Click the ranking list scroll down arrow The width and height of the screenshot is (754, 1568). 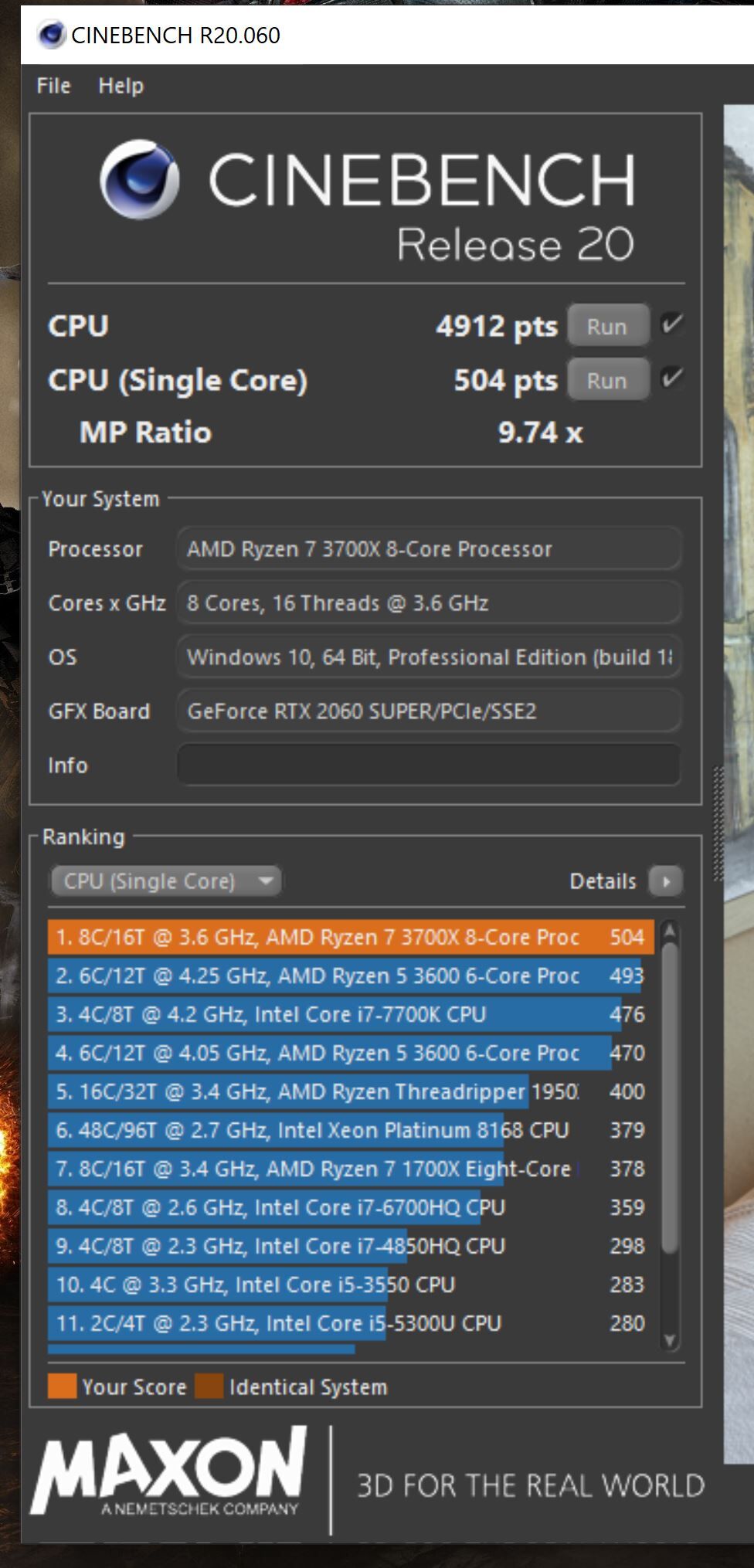670,1341
